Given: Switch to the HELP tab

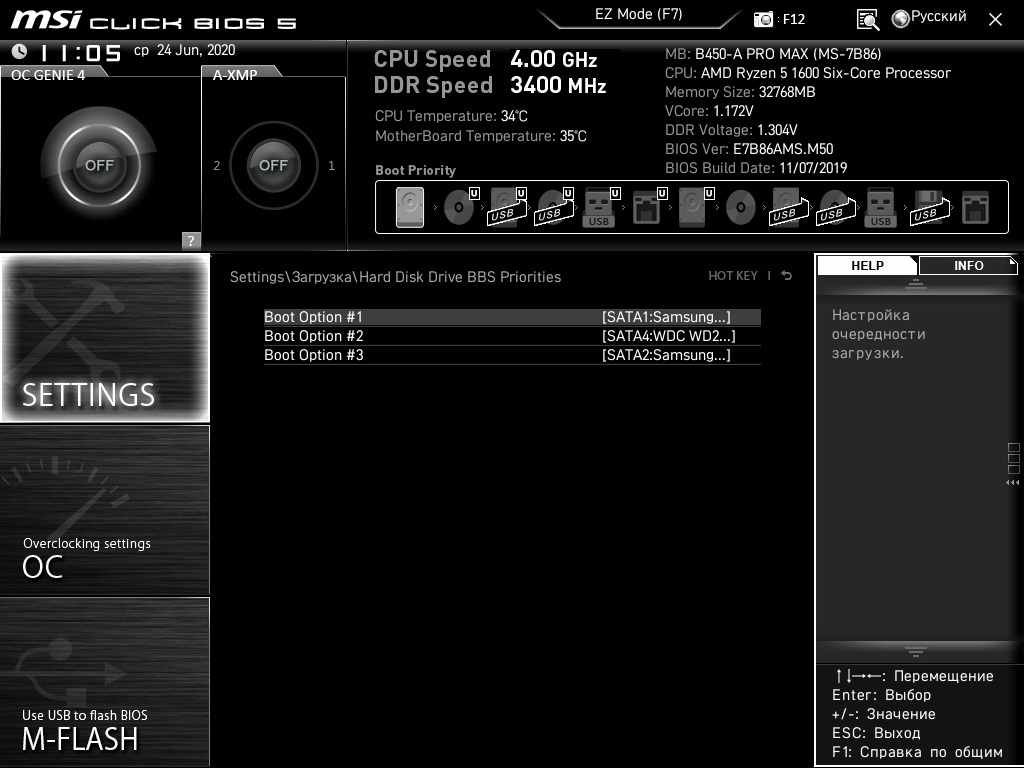Looking at the screenshot, I should click(x=867, y=265).
